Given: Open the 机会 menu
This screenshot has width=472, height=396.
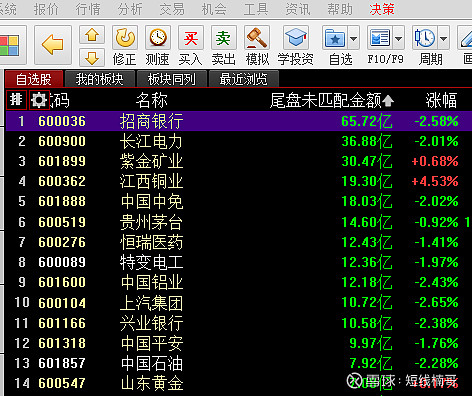Looking at the screenshot, I should (214, 9).
